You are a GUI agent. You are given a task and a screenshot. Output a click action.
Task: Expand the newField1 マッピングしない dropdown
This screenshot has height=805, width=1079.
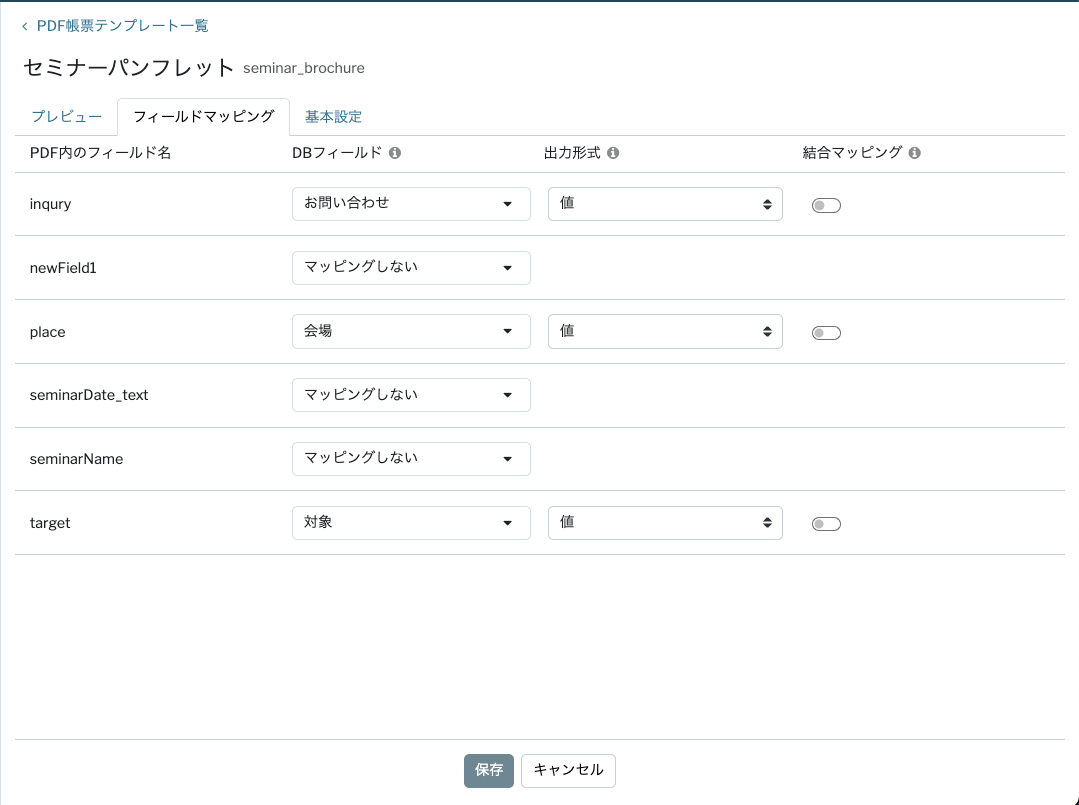411,268
